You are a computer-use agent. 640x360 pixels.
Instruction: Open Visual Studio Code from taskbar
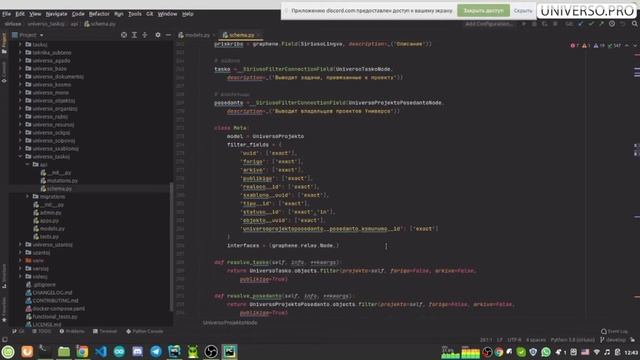(x=101, y=351)
